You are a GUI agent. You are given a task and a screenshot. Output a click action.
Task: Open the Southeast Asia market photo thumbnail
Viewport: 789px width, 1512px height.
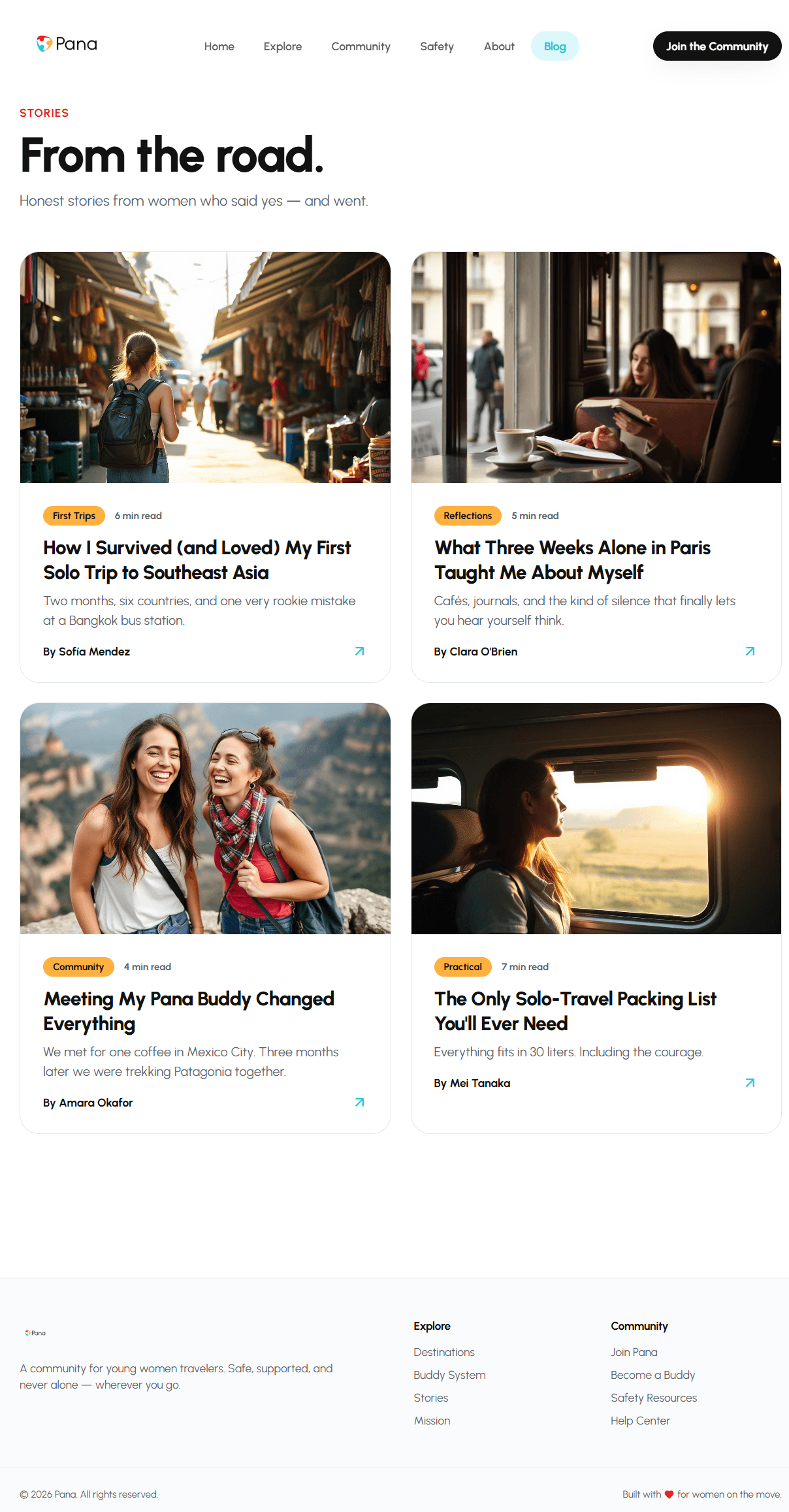point(205,368)
